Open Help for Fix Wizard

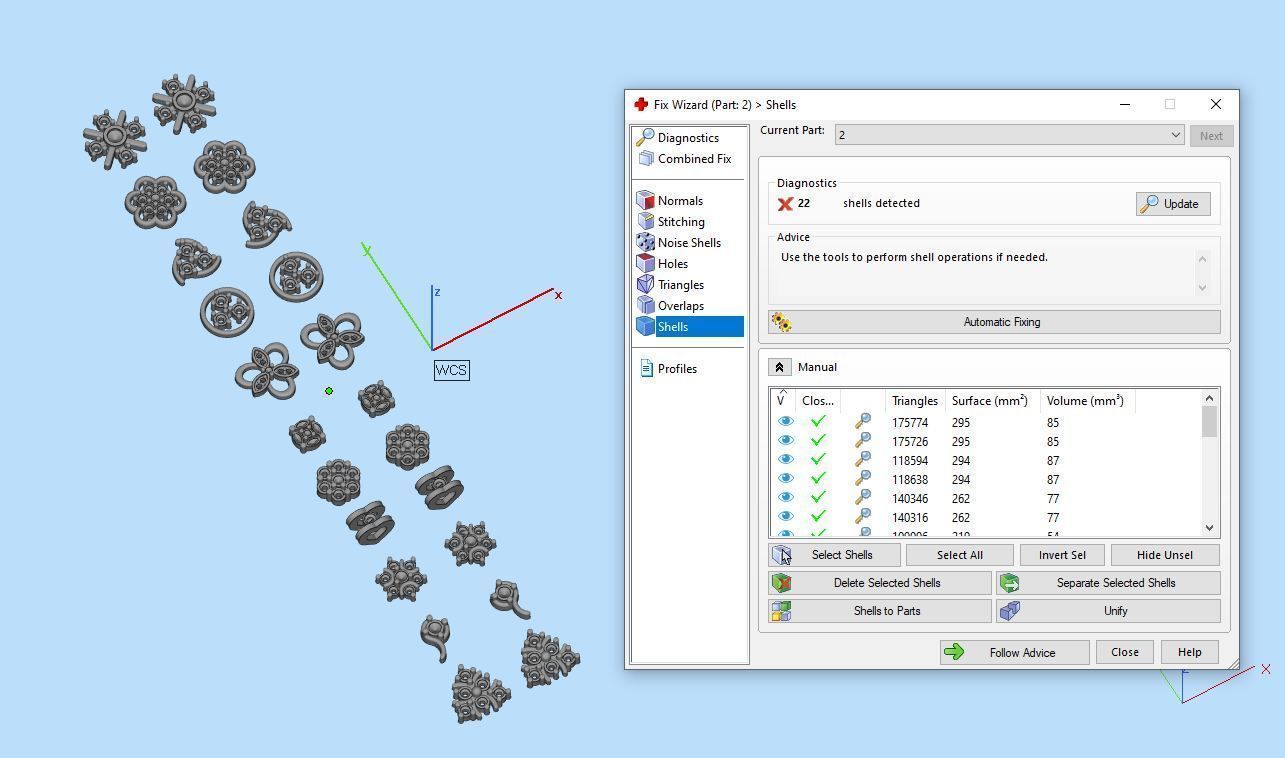pyautogui.click(x=1189, y=652)
